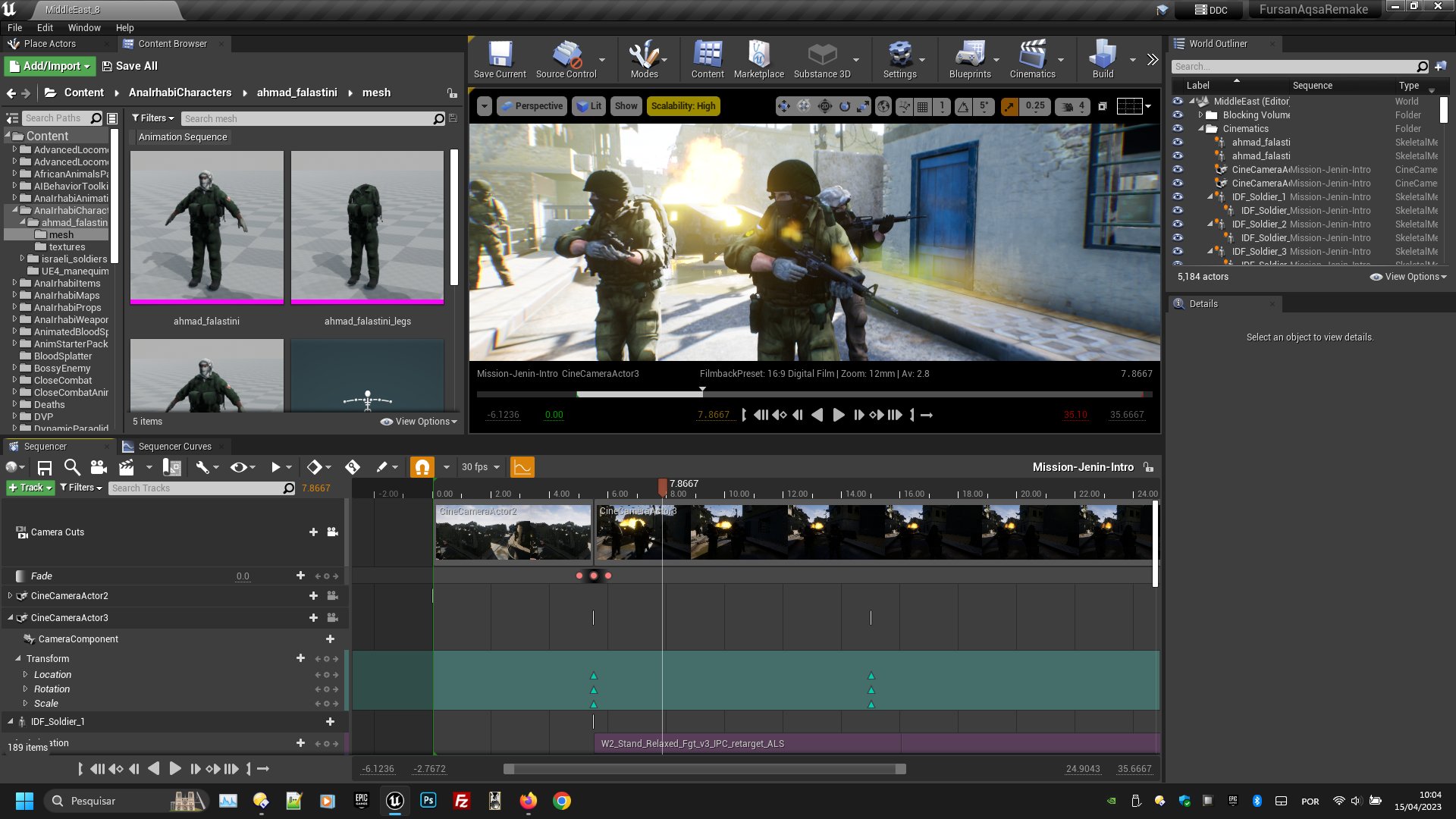The image size is (1456, 819).
Task: Open the File menu
Action: 14,27
